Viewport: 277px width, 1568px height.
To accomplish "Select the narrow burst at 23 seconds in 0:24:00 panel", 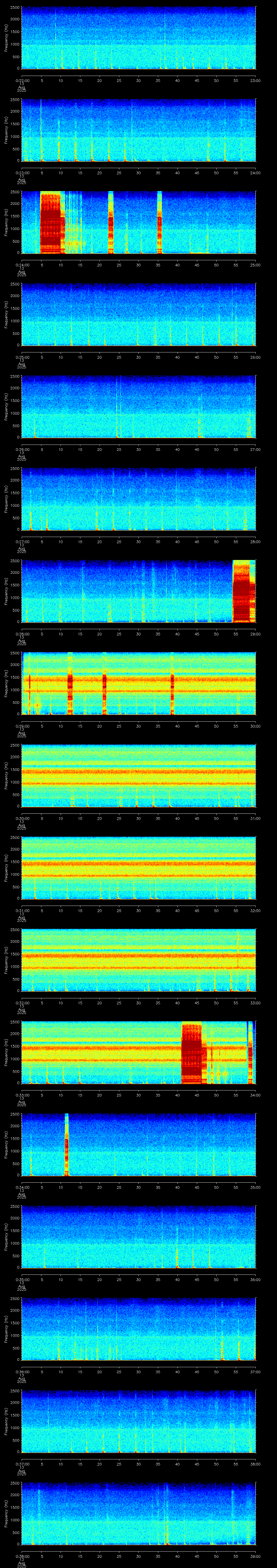I will point(111,222).
